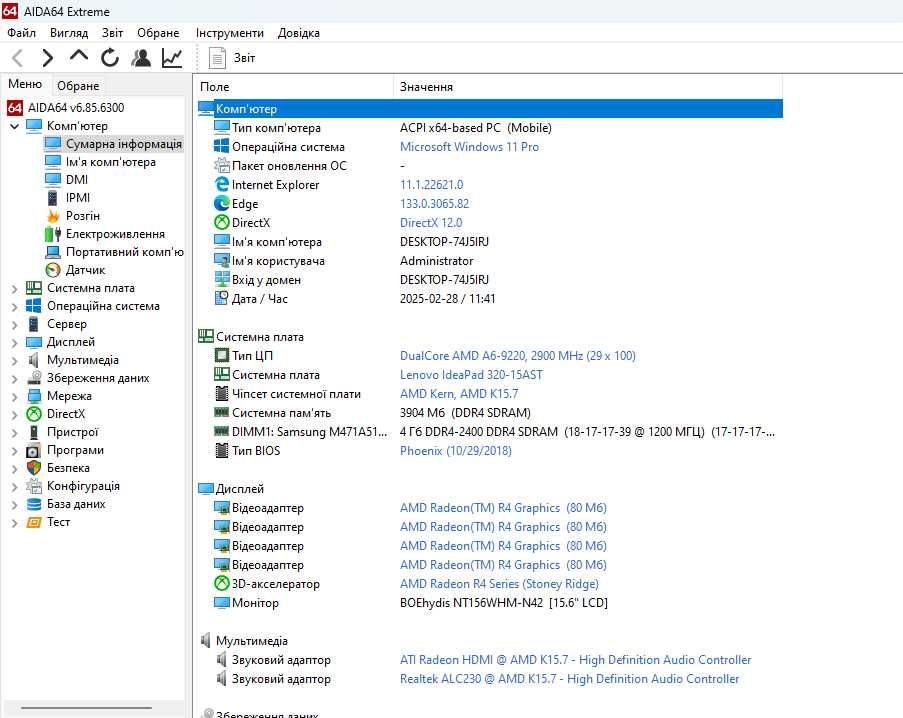
Task: Open the Інструменти menu
Action: click(x=229, y=33)
